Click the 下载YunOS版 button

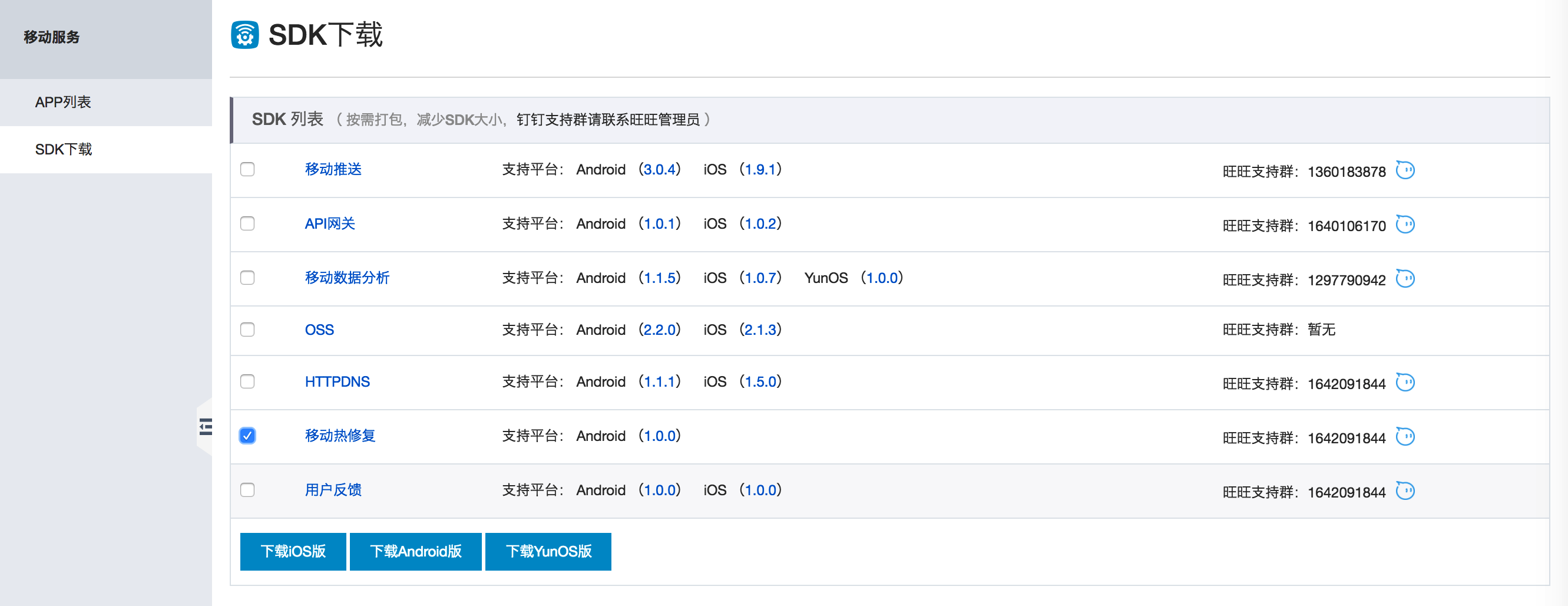tap(548, 551)
